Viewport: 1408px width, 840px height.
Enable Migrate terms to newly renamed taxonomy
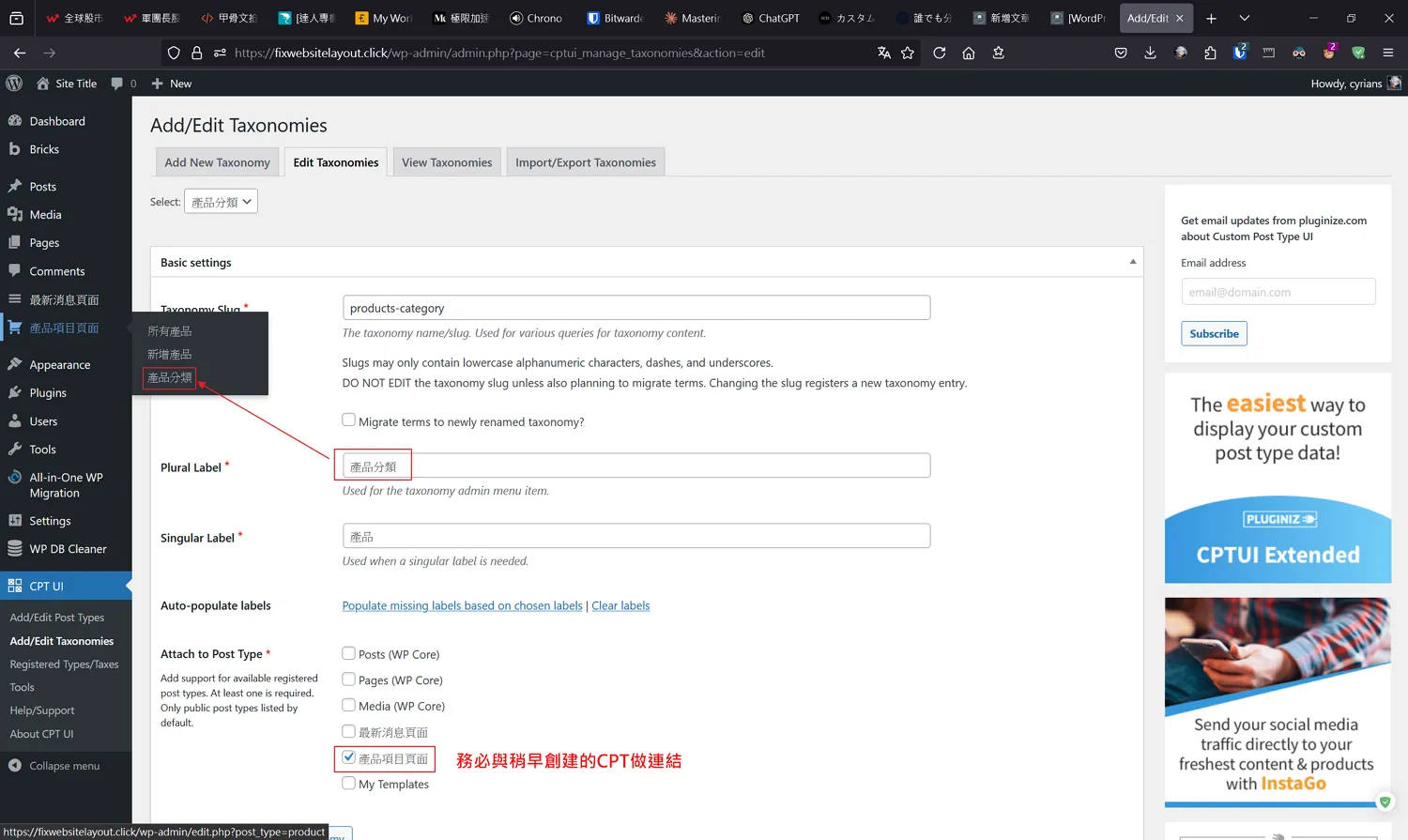tap(349, 420)
